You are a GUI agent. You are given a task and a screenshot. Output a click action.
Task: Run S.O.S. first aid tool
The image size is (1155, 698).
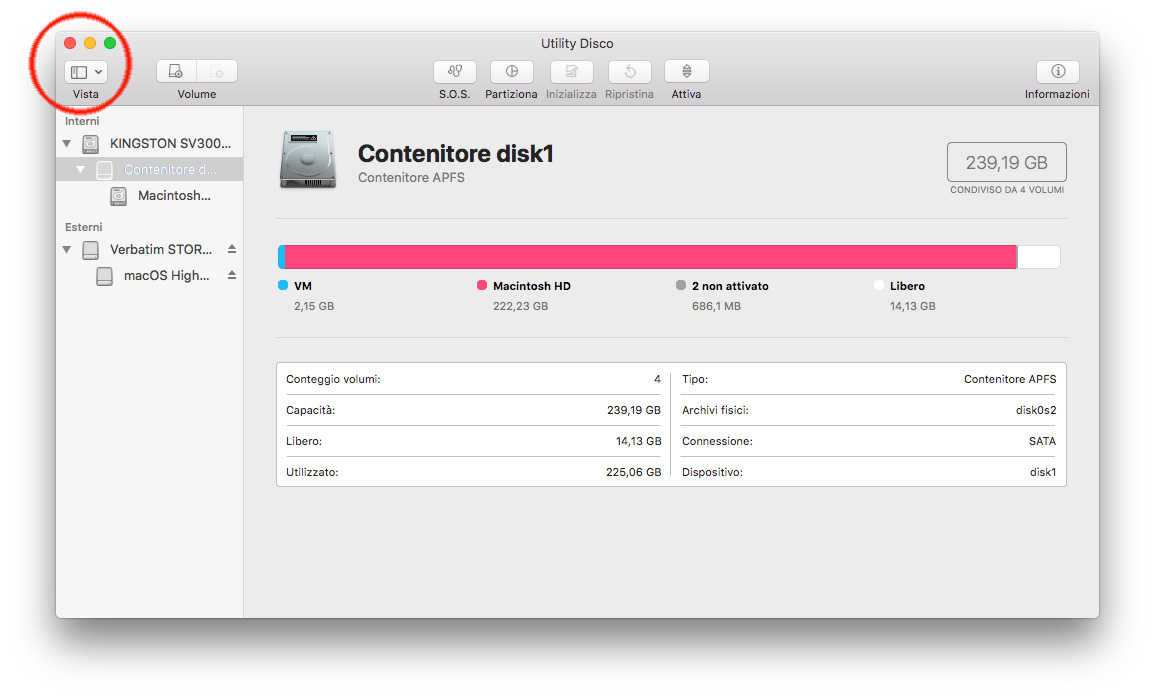pos(454,71)
